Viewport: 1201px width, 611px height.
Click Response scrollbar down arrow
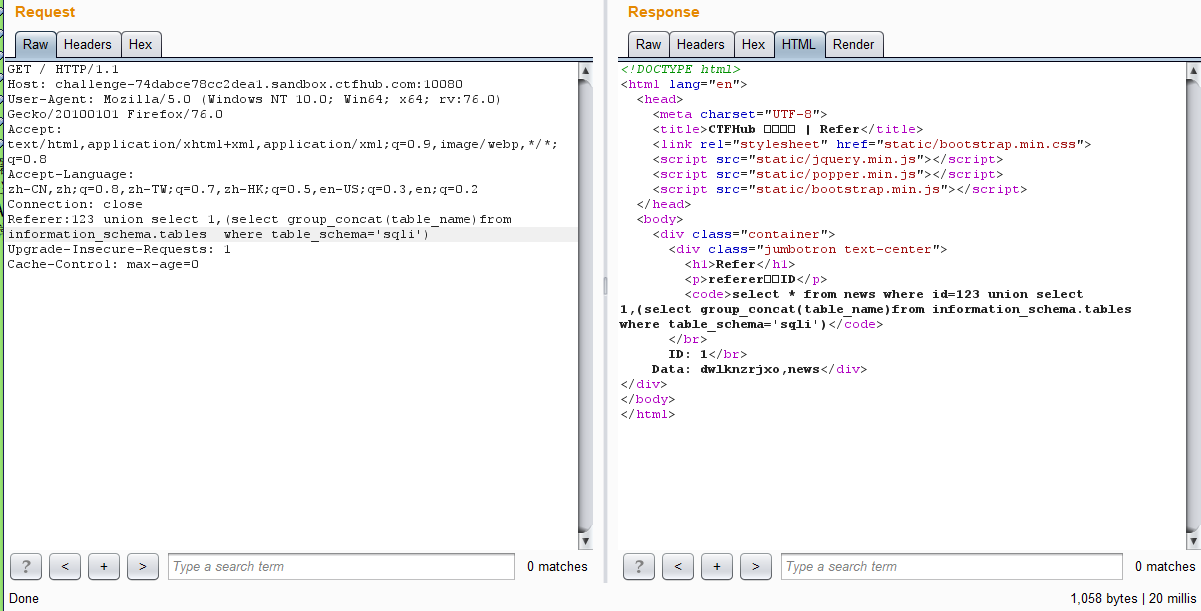coord(1191,541)
